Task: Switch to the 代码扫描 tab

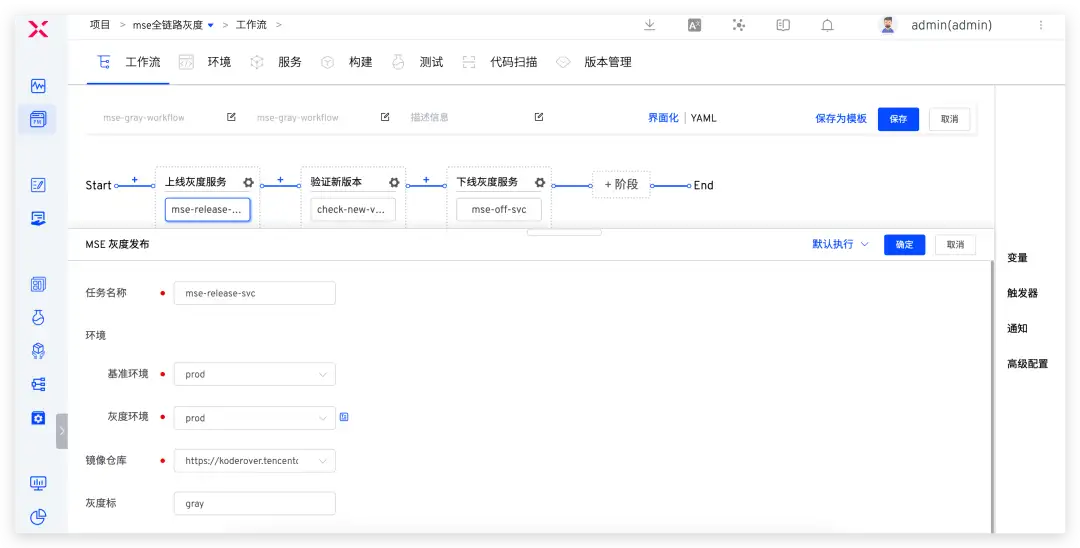Action: [x=500, y=62]
